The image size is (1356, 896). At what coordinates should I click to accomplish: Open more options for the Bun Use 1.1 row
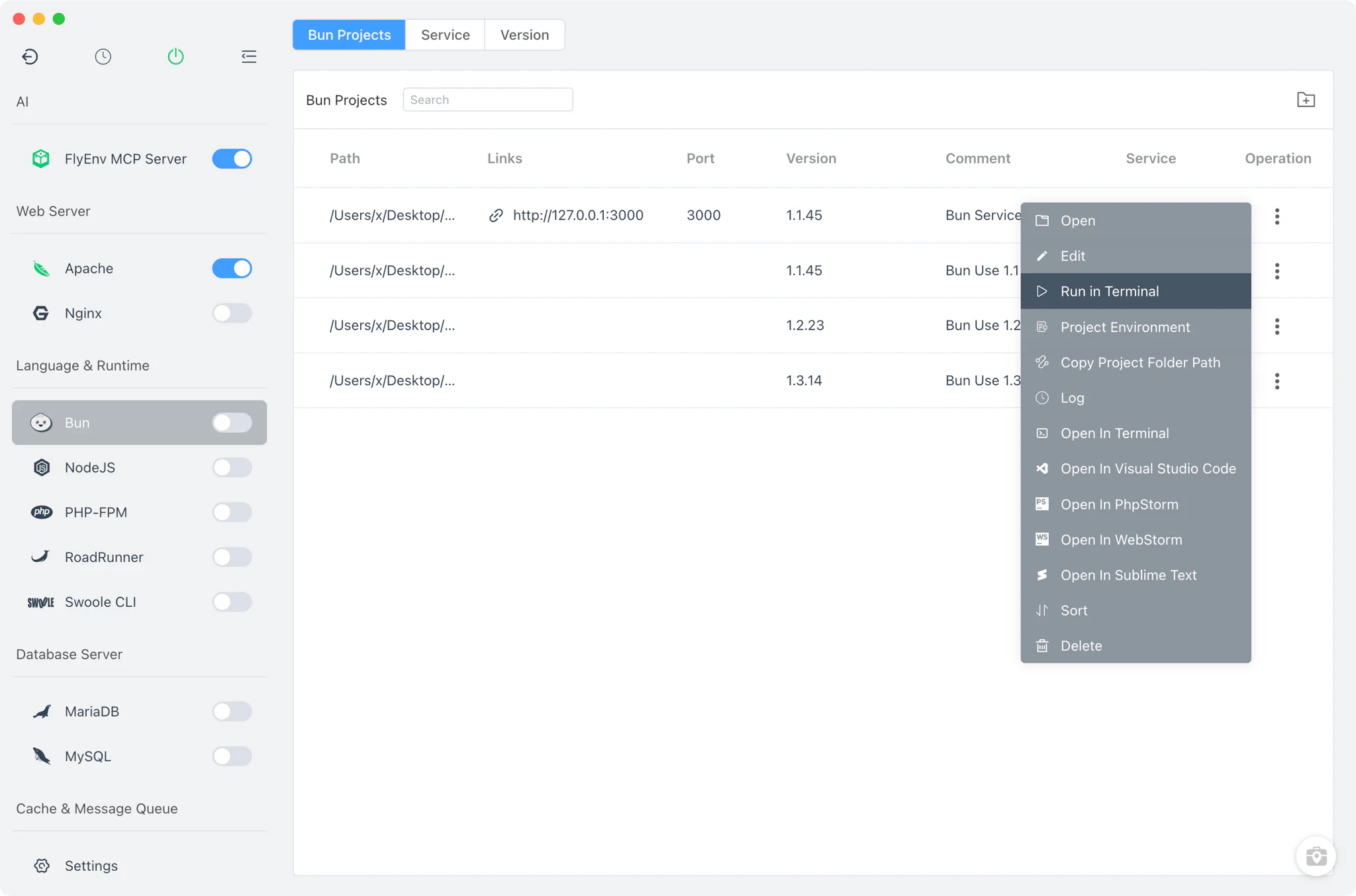(1277, 271)
